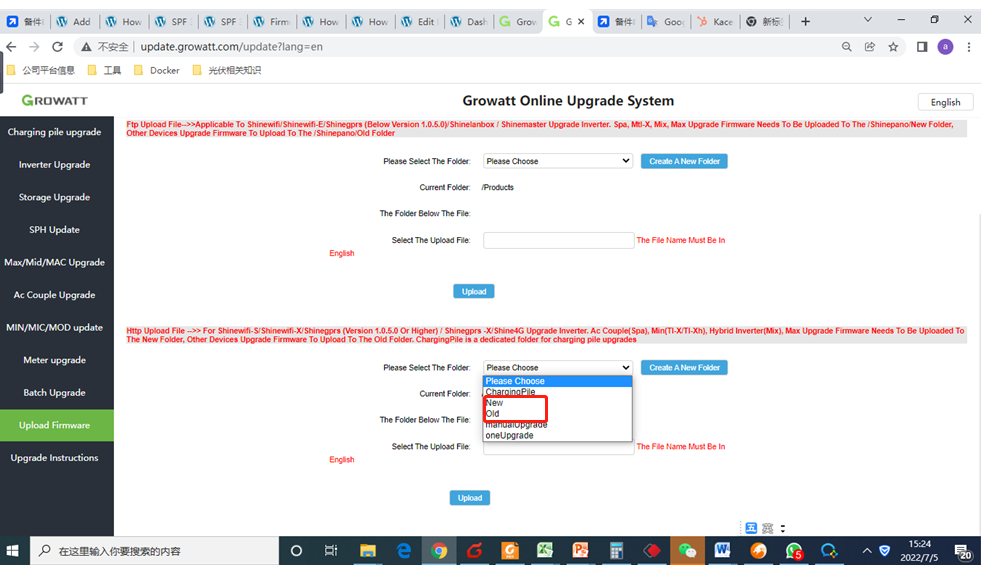Open Inverter Upgrade in sidebar
The image size is (981, 574).
(54, 165)
